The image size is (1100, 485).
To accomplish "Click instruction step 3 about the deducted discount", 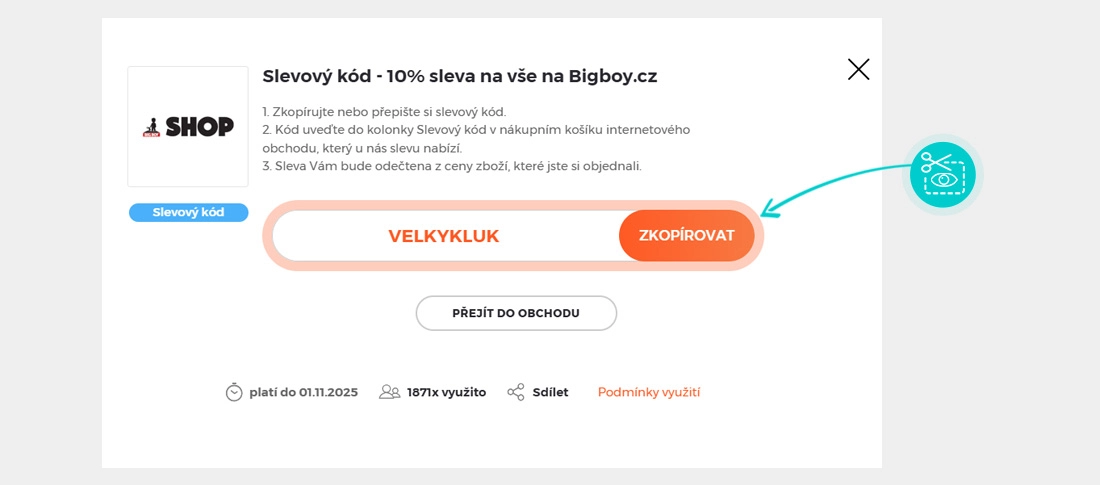I will (x=452, y=166).
